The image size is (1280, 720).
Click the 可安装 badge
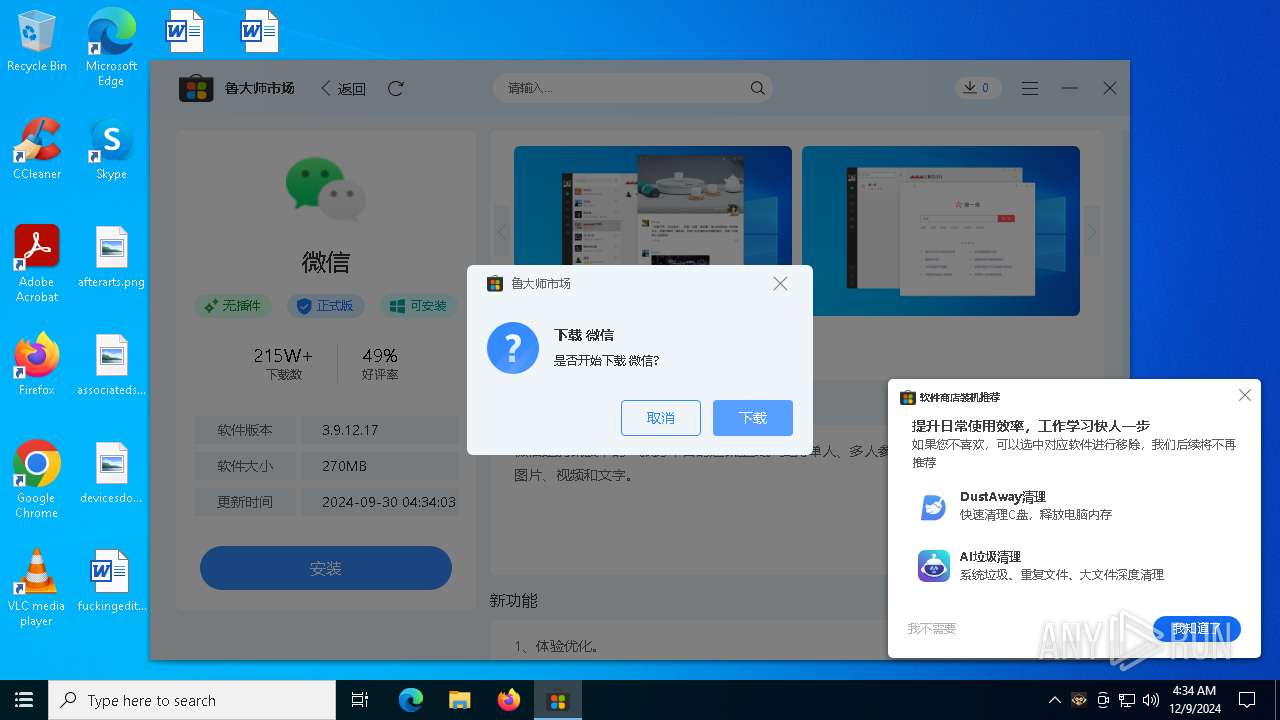tap(419, 306)
